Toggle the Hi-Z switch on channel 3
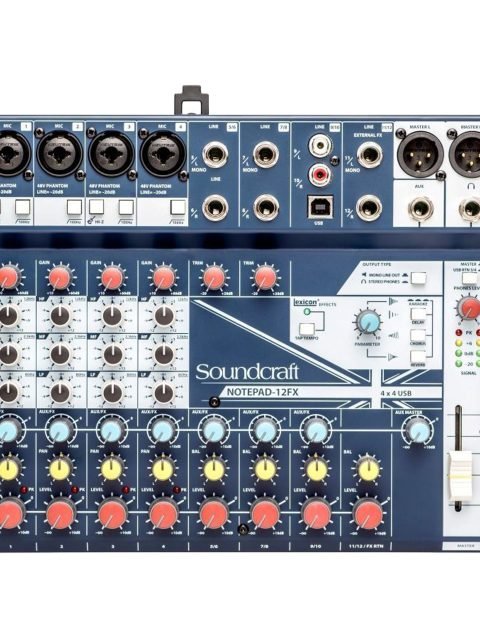Screen dimensions: 480x638 [96, 207]
